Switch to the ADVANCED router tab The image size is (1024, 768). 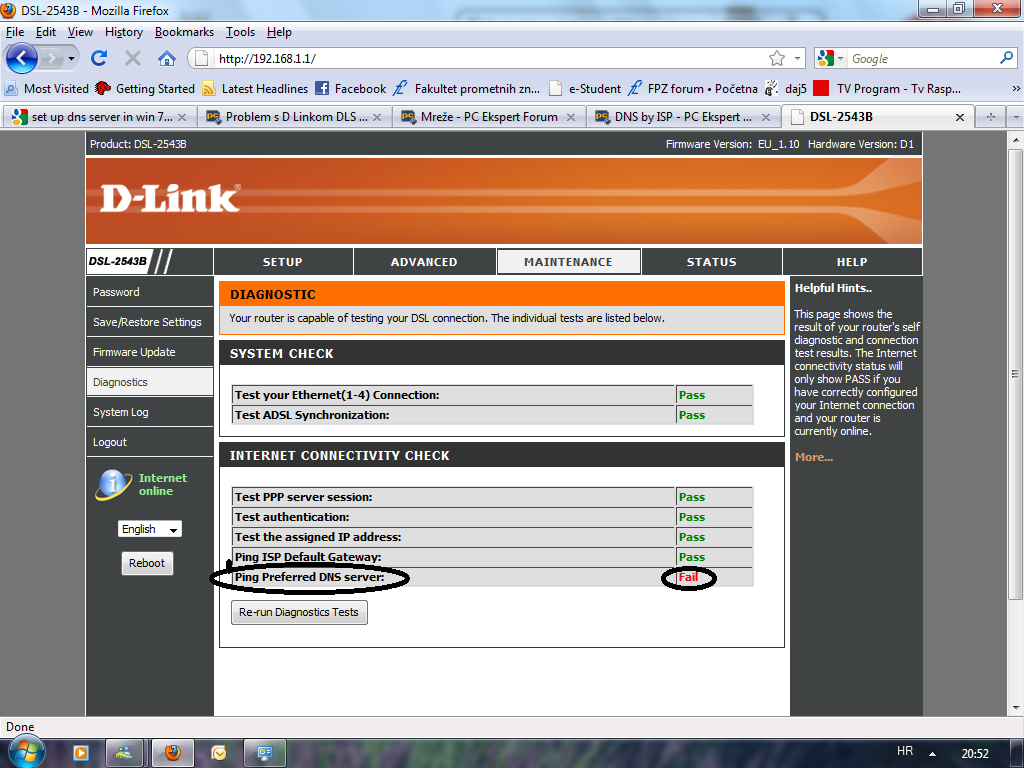coord(424,262)
